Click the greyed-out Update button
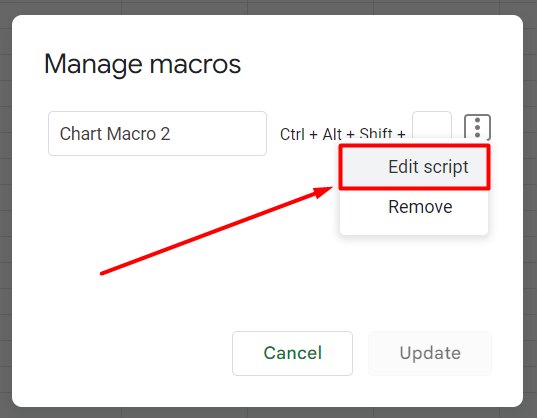The image size is (537, 418). 430,353
